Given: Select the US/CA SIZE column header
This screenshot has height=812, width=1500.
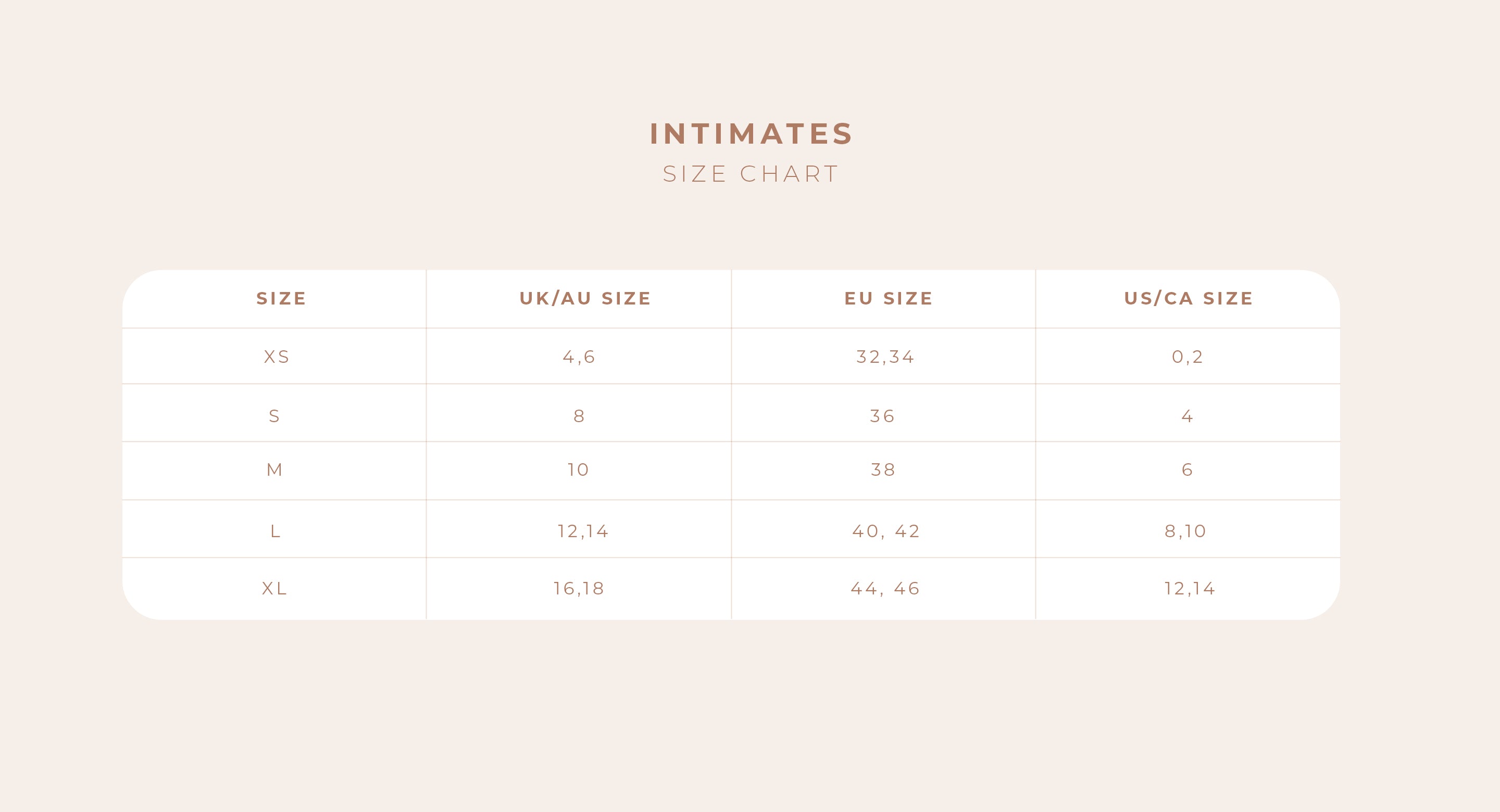Looking at the screenshot, I should 1188,299.
